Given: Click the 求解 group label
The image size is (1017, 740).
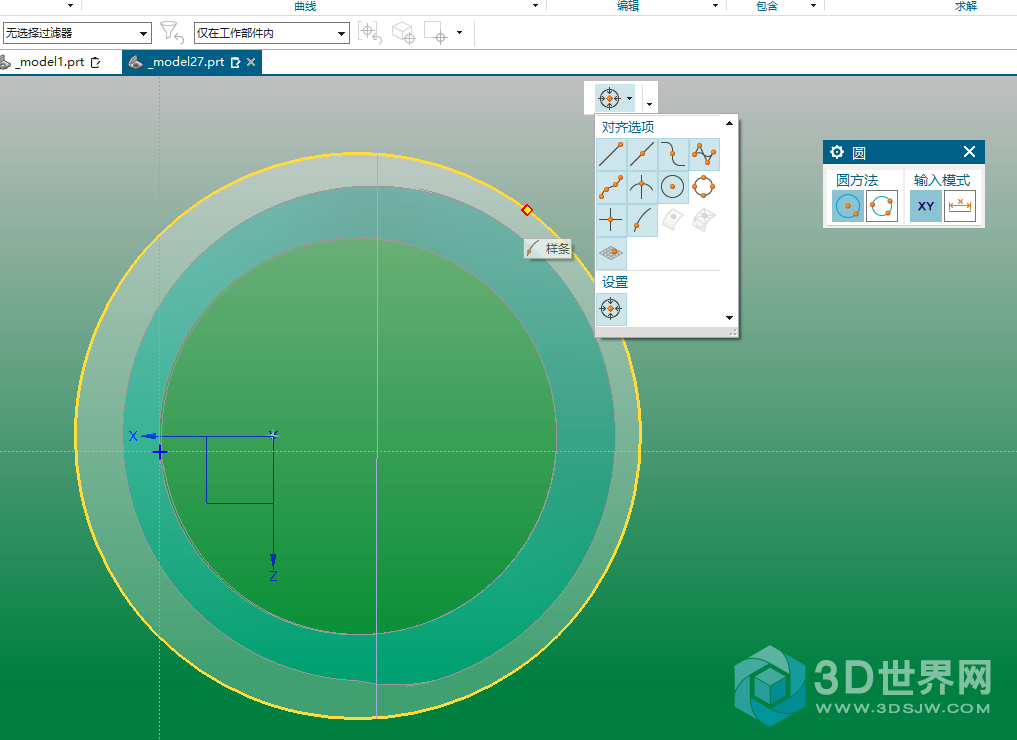Looking at the screenshot, I should pos(966,6).
